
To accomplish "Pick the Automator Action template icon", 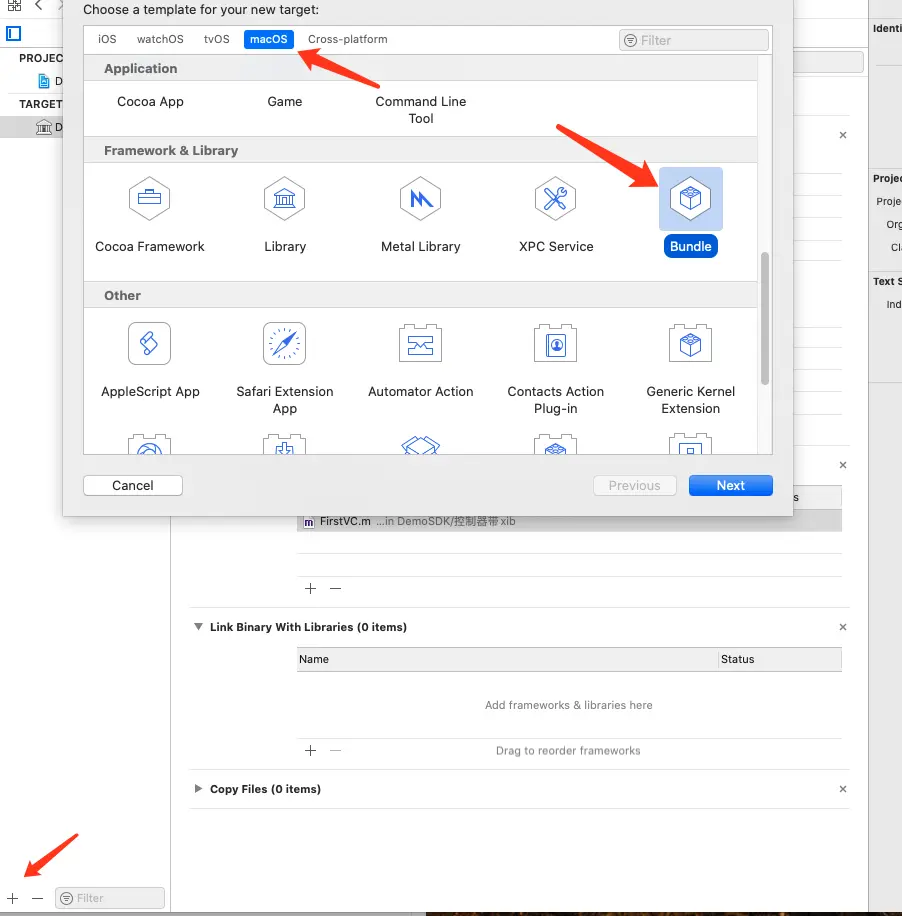I will pos(420,344).
